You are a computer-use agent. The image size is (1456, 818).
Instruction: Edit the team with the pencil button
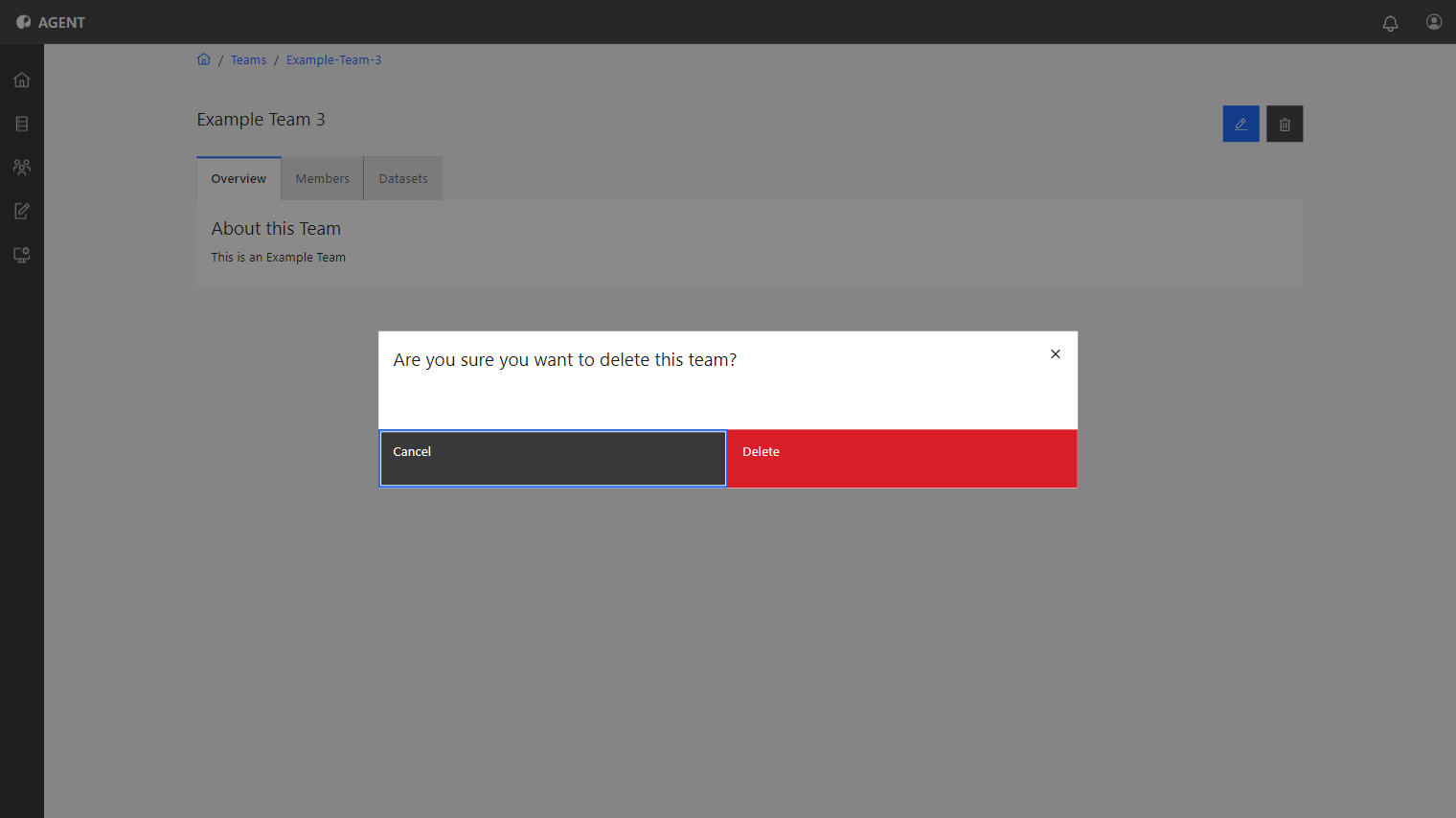click(x=1240, y=124)
